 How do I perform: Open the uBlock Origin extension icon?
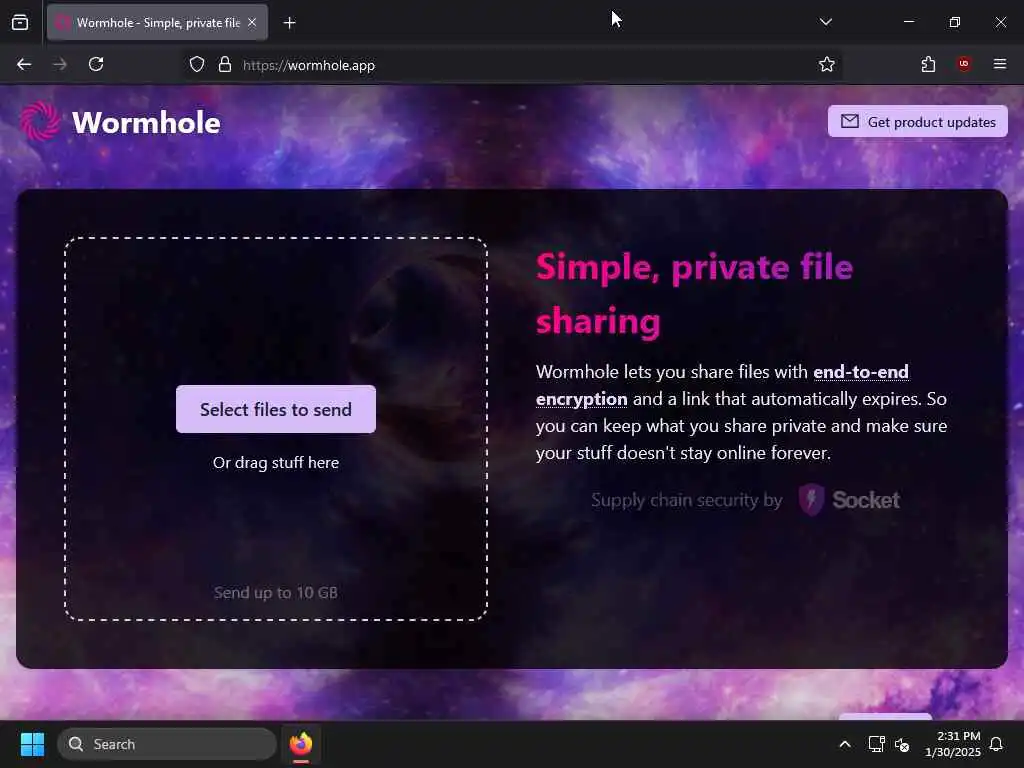pos(964,64)
